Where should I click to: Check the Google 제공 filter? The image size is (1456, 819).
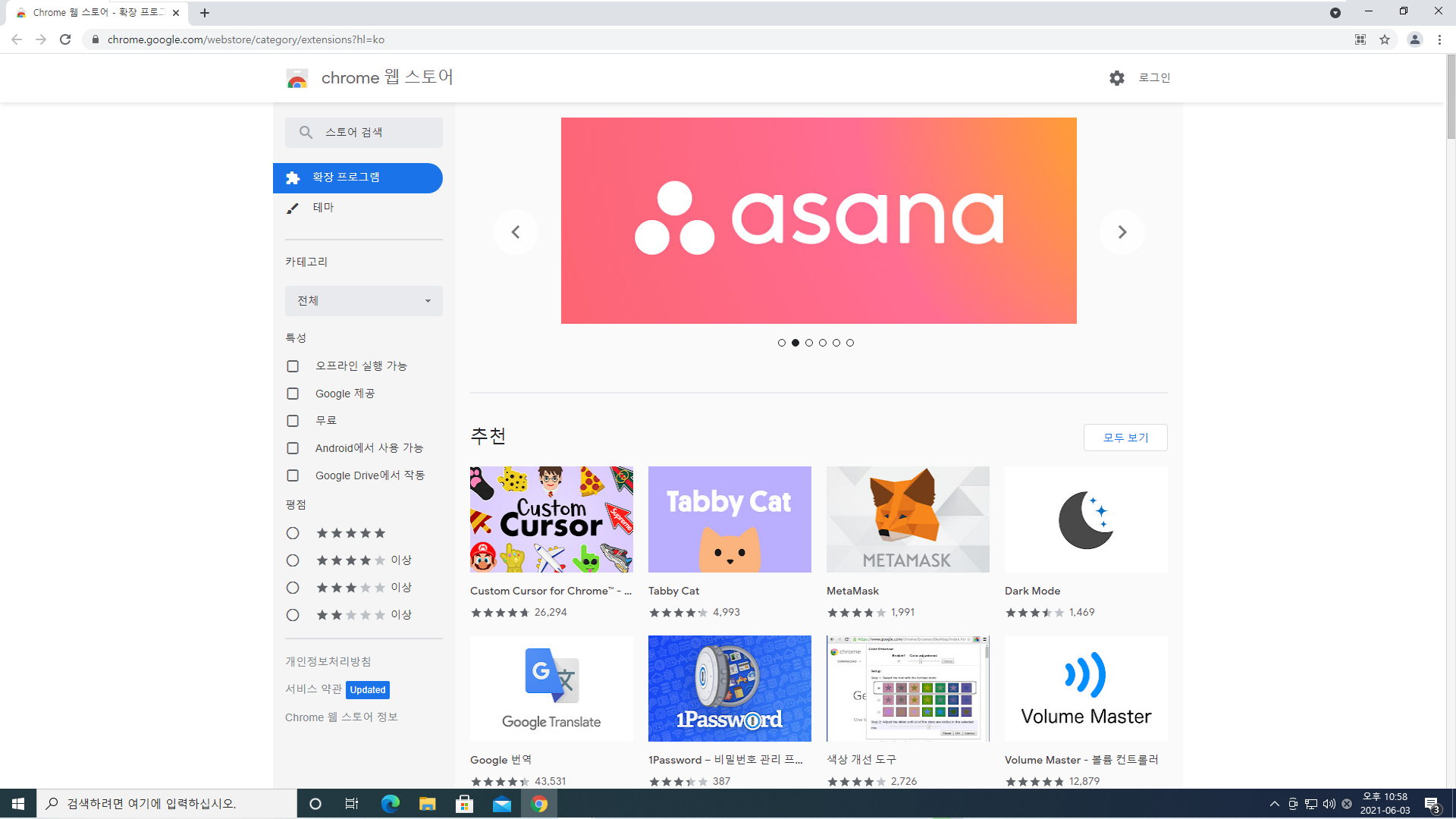point(293,394)
